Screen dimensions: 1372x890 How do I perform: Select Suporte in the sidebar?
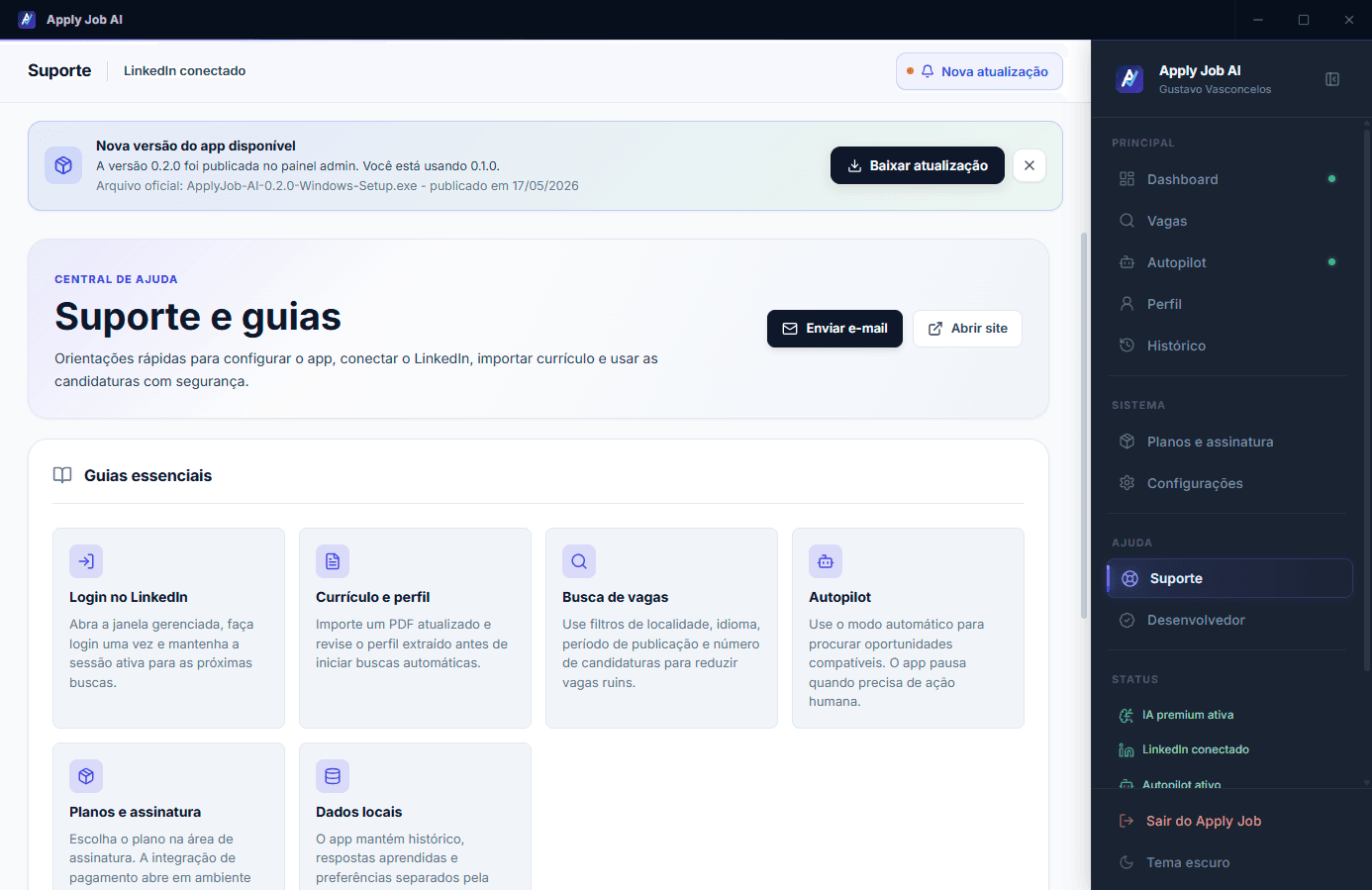[x=1229, y=578]
